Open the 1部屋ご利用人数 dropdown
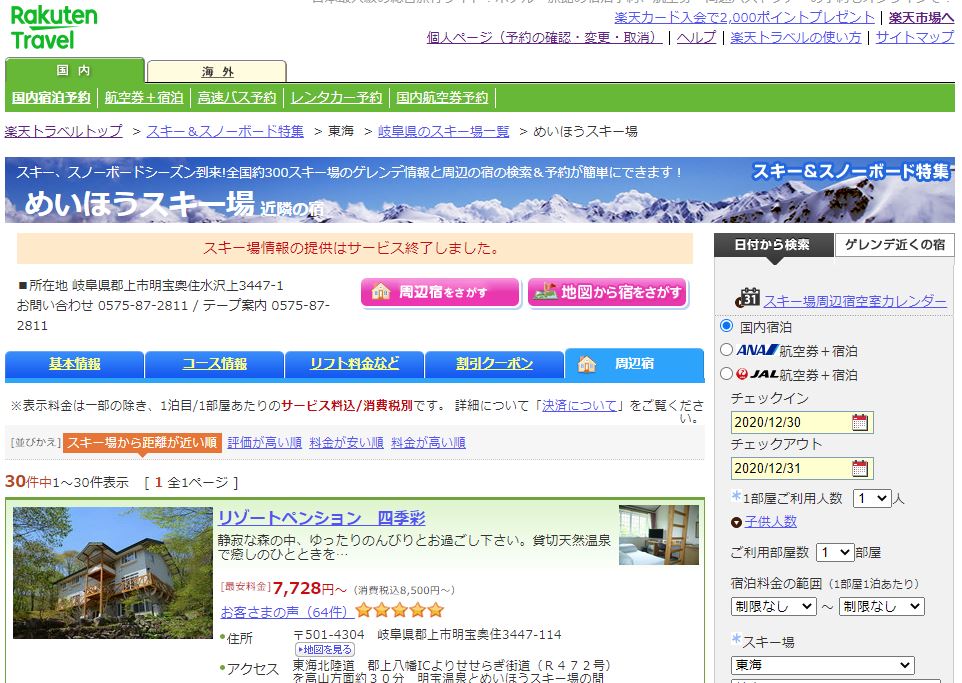This screenshot has width=962, height=683. [x=872, y=498]
